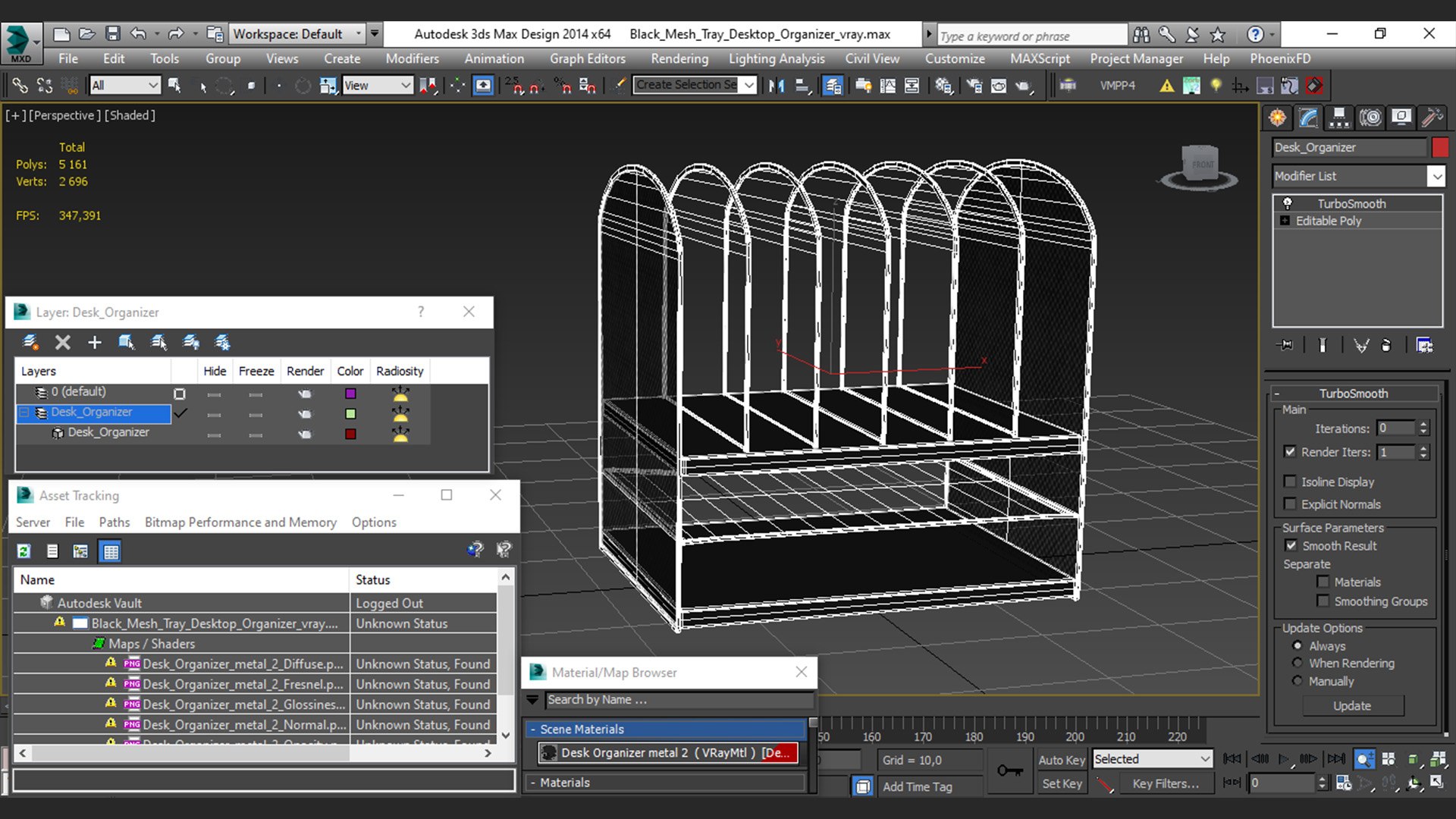
Task: Toggle the Render Iters checkbox
Action: [1290, 451]
